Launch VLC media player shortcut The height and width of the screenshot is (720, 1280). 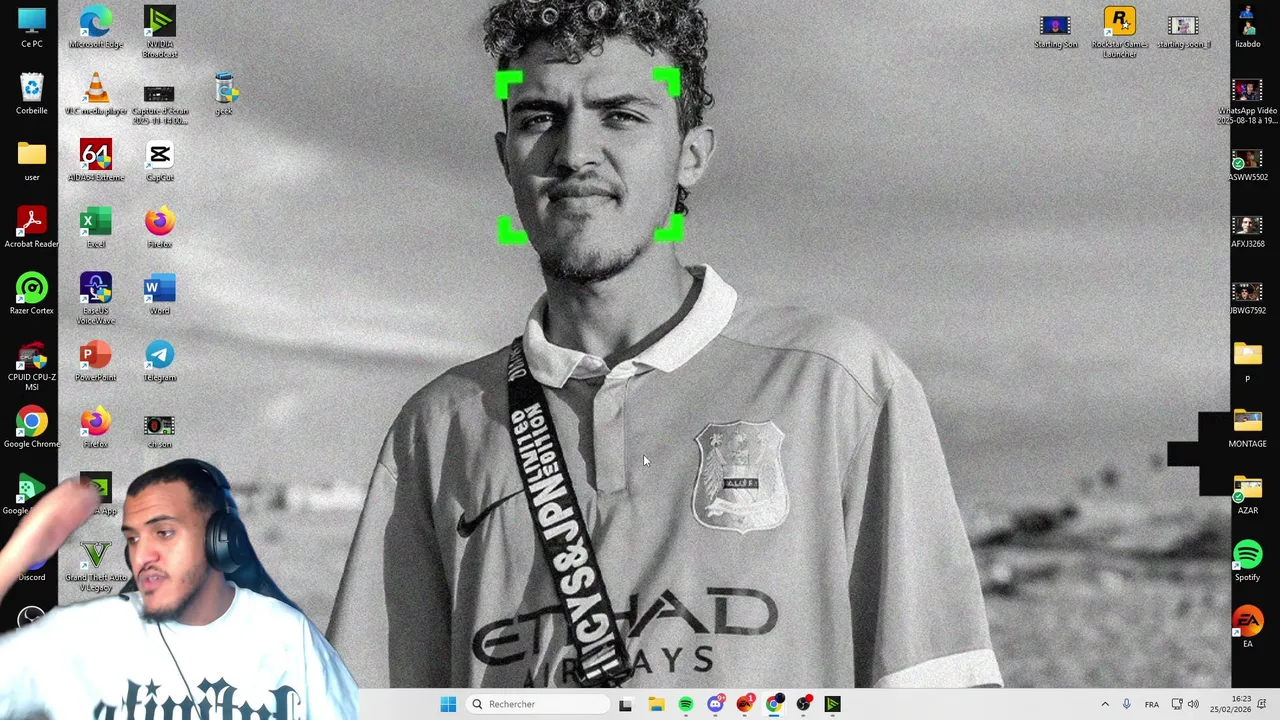(x=96, y=94)
